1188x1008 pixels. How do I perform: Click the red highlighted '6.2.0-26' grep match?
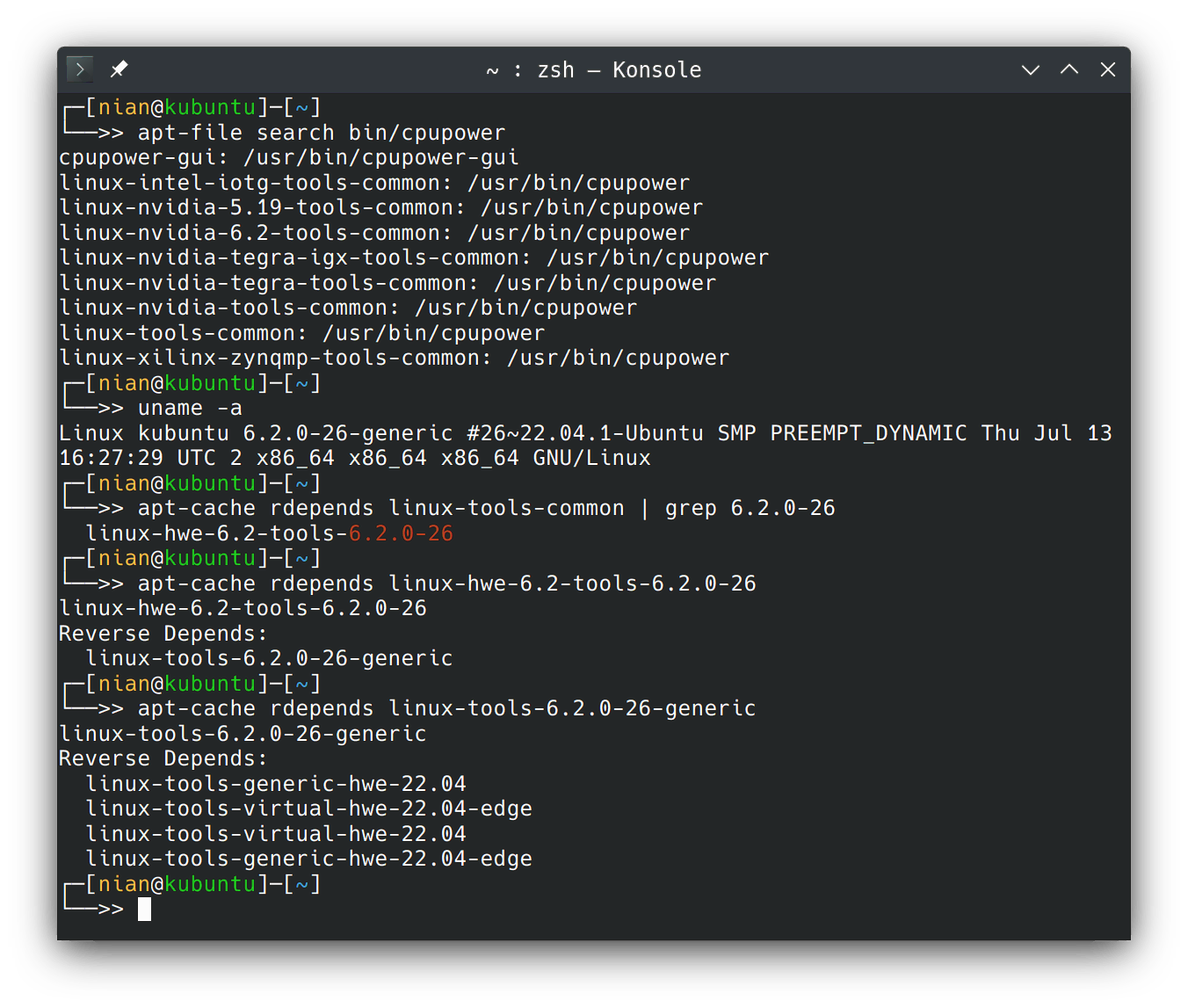point(401,533)
